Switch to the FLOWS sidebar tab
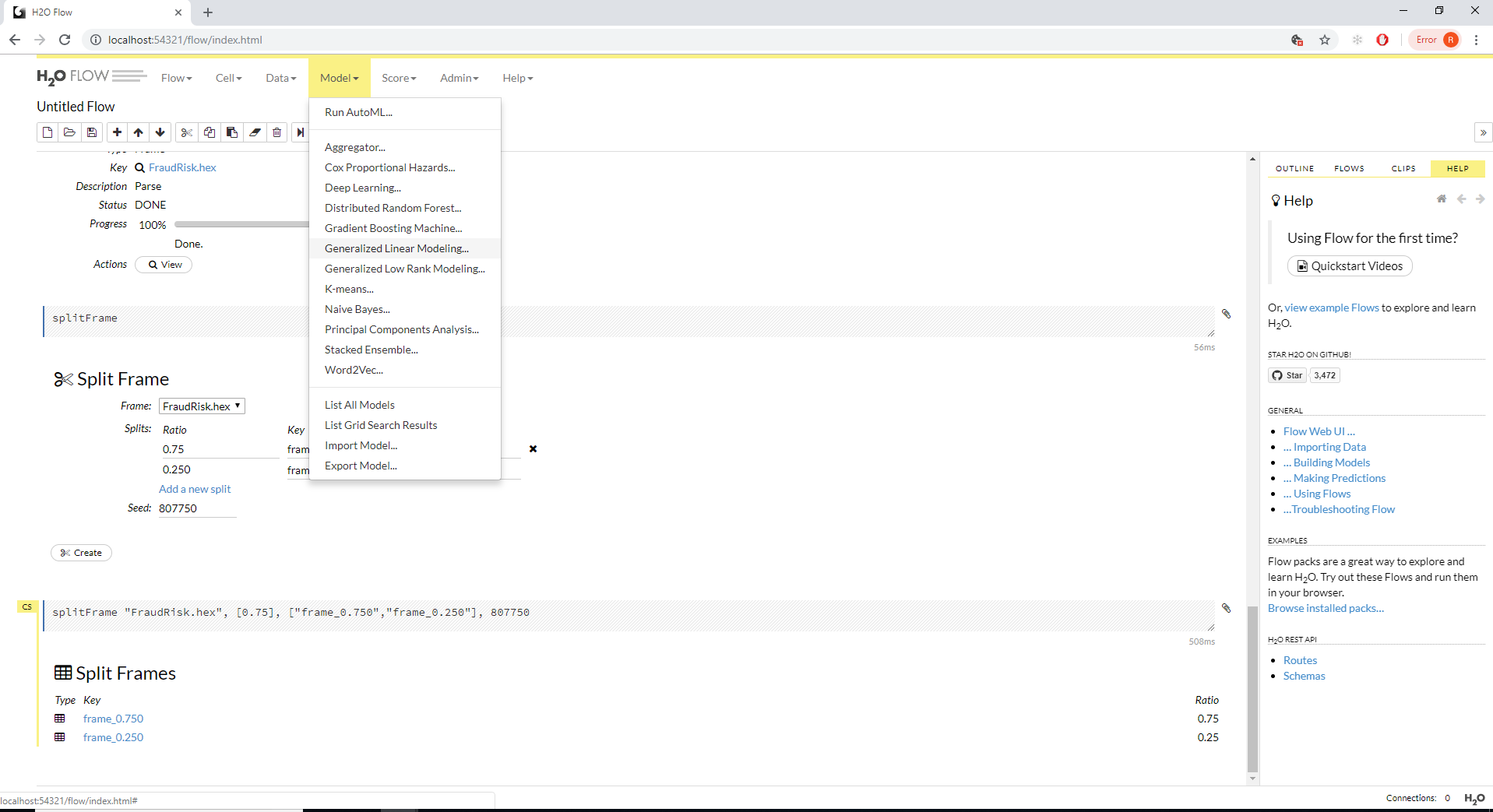1493x812 pixels. [x=1349, y=168]
